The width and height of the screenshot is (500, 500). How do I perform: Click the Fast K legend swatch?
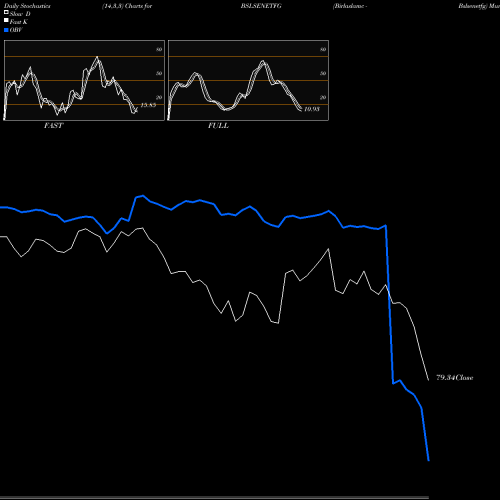pyautogui.click(x=6, y=20)
